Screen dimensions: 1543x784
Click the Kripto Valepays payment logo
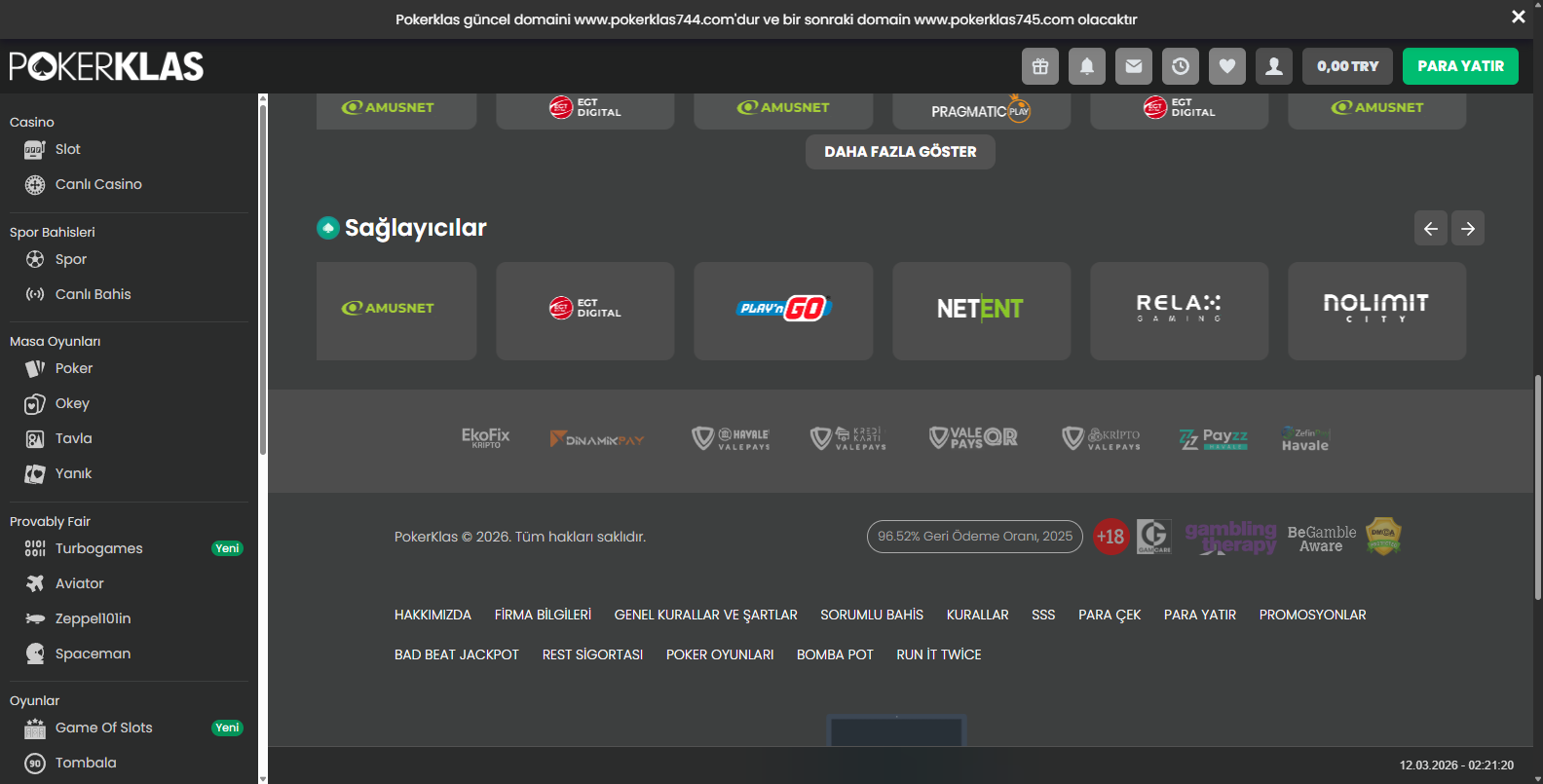tap(1101, 439)
